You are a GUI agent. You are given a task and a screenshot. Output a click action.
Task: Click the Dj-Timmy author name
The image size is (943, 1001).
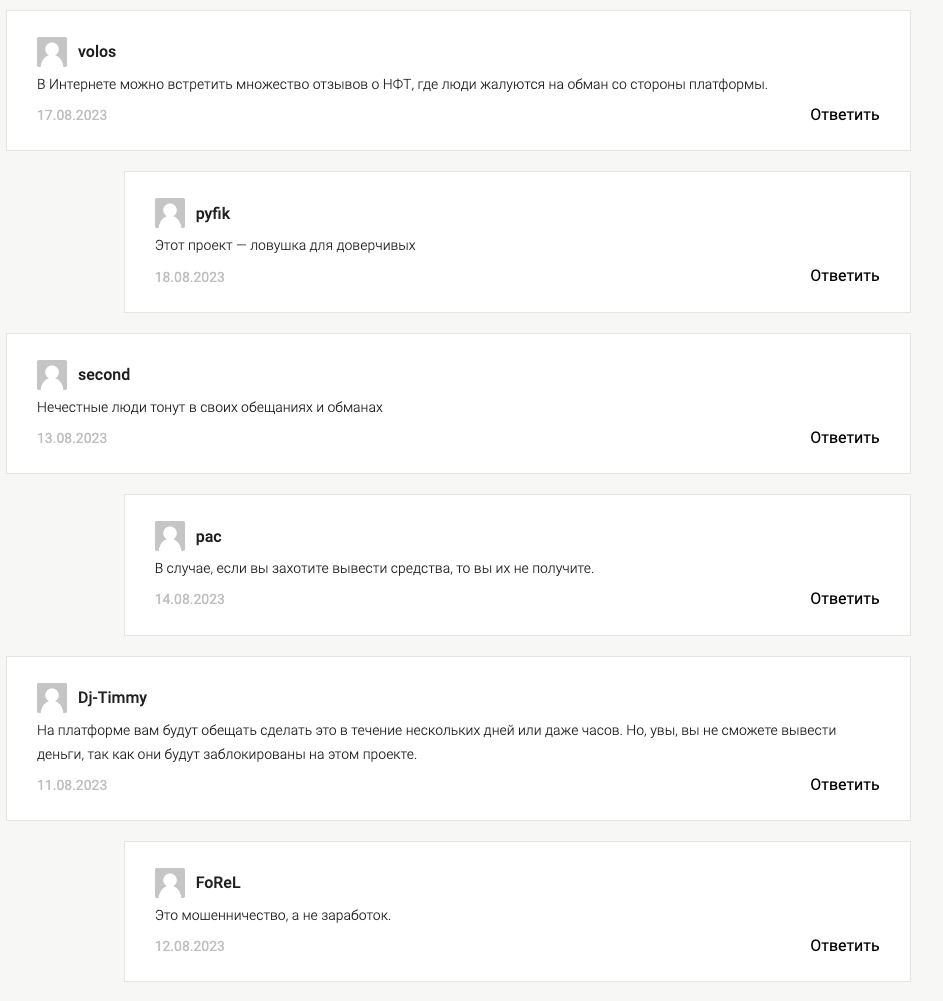pos(112,698)
